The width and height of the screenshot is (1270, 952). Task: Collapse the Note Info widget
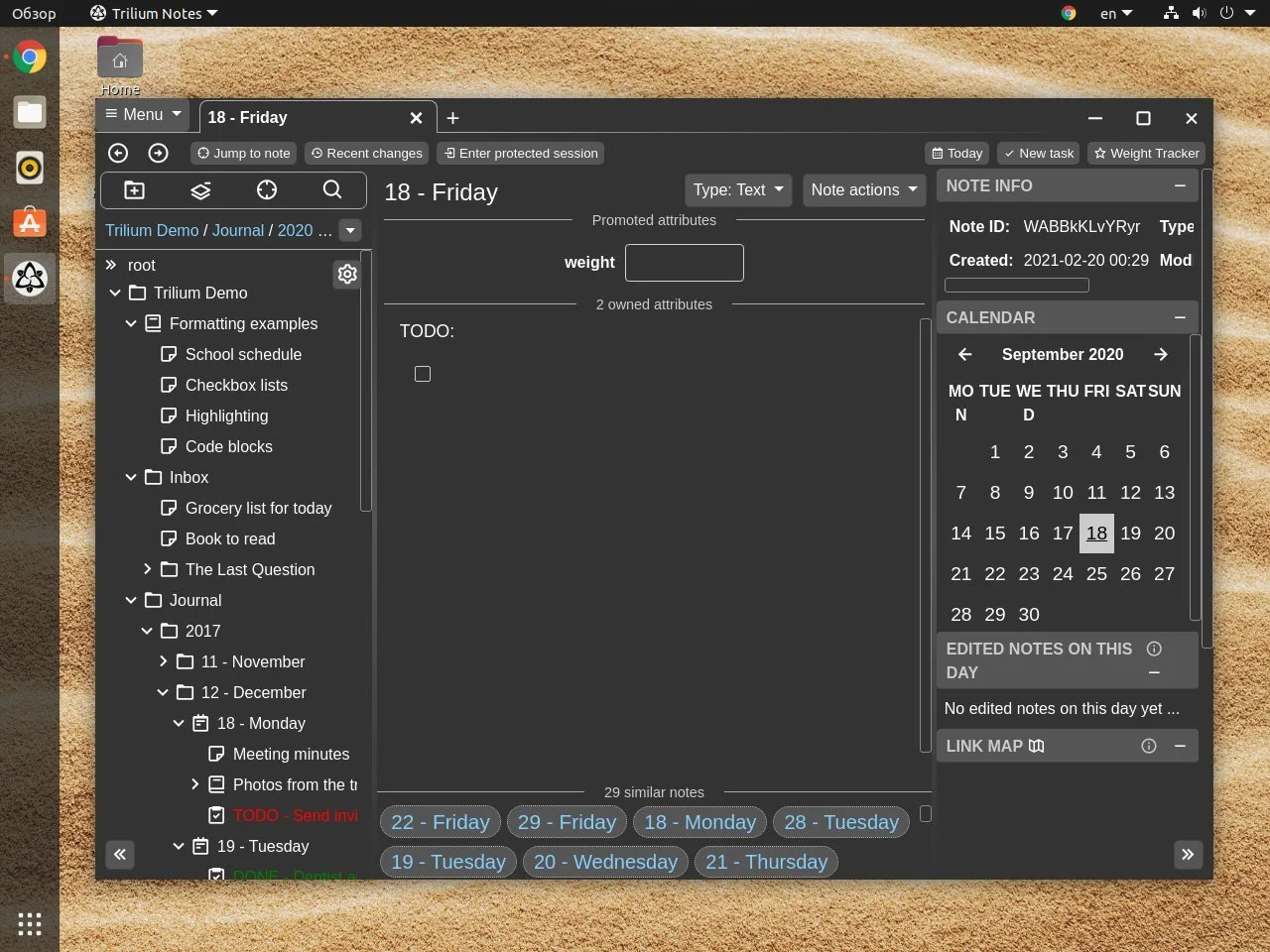(x=1180, y=185)
